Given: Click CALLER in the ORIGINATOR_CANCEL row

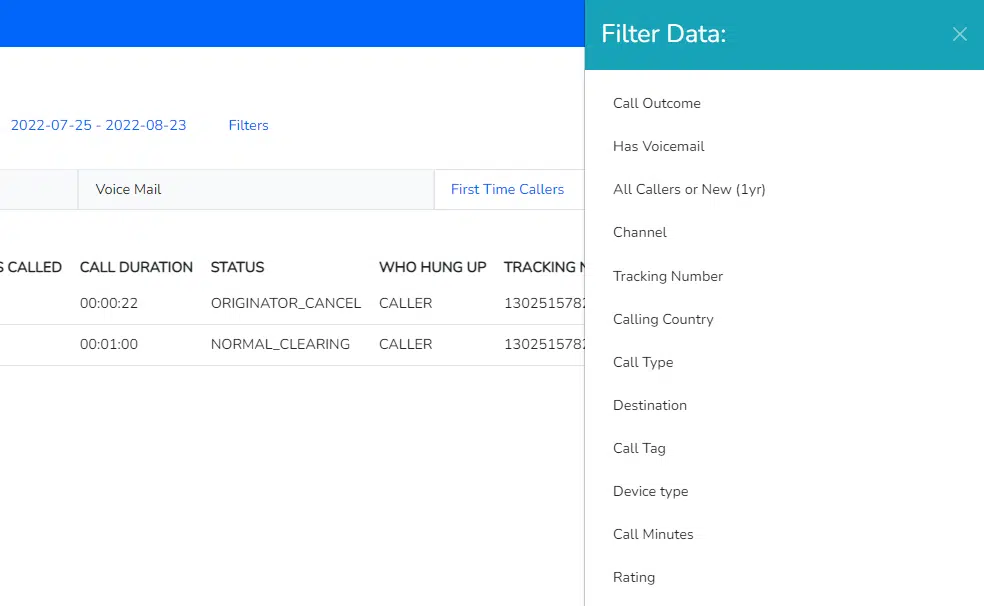Looking at the screenshot, I should [405, 304].
